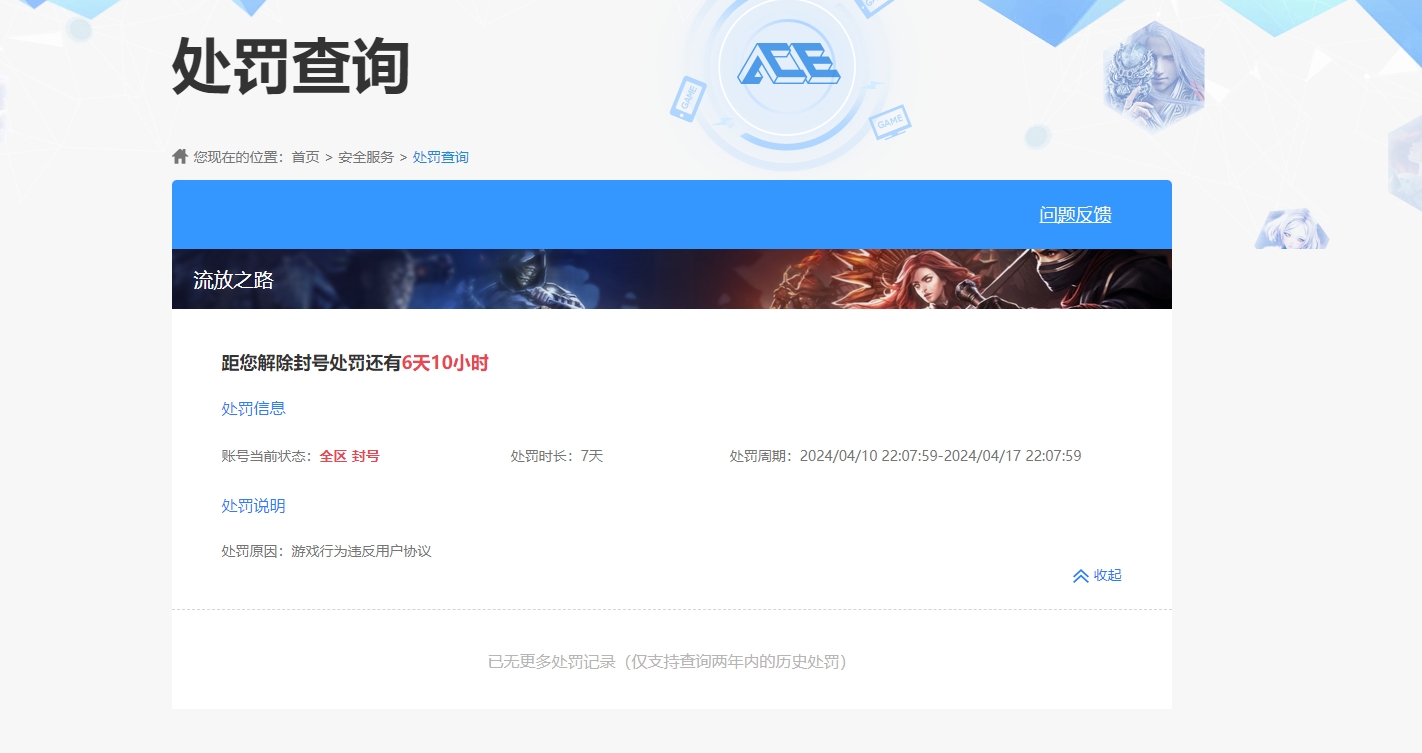Click the 处罚时长：7天 text
The height and width of the screenshot is (753, 1422).
[x=557, y=456]
